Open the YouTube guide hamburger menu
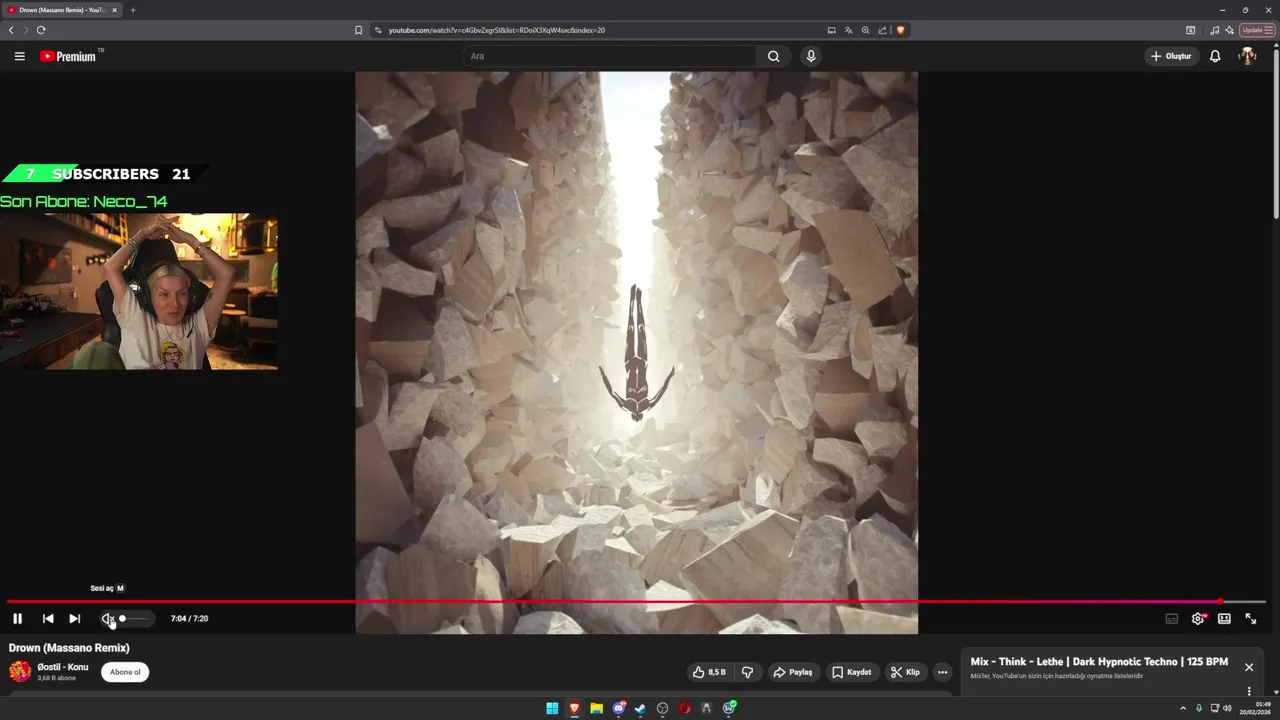 (19, 56)
